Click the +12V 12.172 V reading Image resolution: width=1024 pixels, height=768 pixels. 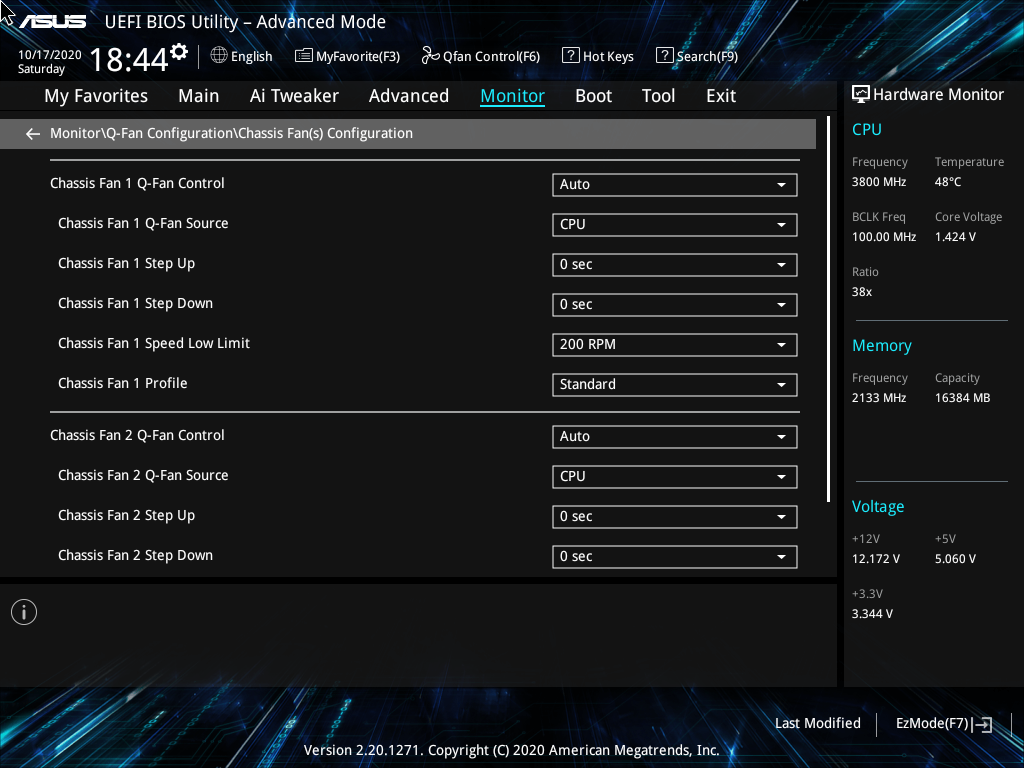[x=876, y=559]
